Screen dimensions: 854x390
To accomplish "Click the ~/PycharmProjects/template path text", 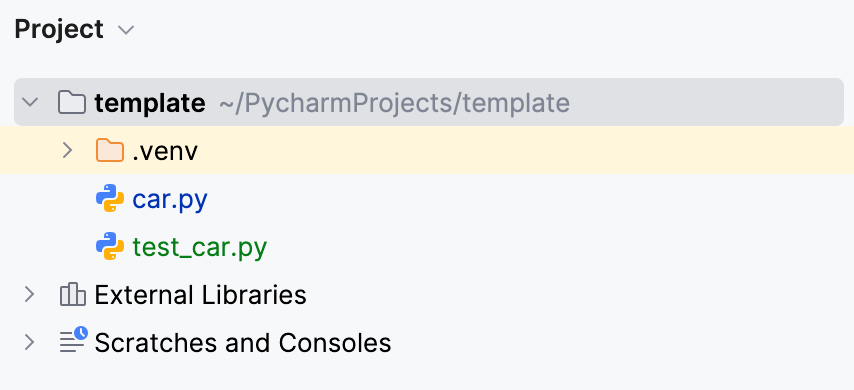I will pyautogui.click(x=394, y=103).
